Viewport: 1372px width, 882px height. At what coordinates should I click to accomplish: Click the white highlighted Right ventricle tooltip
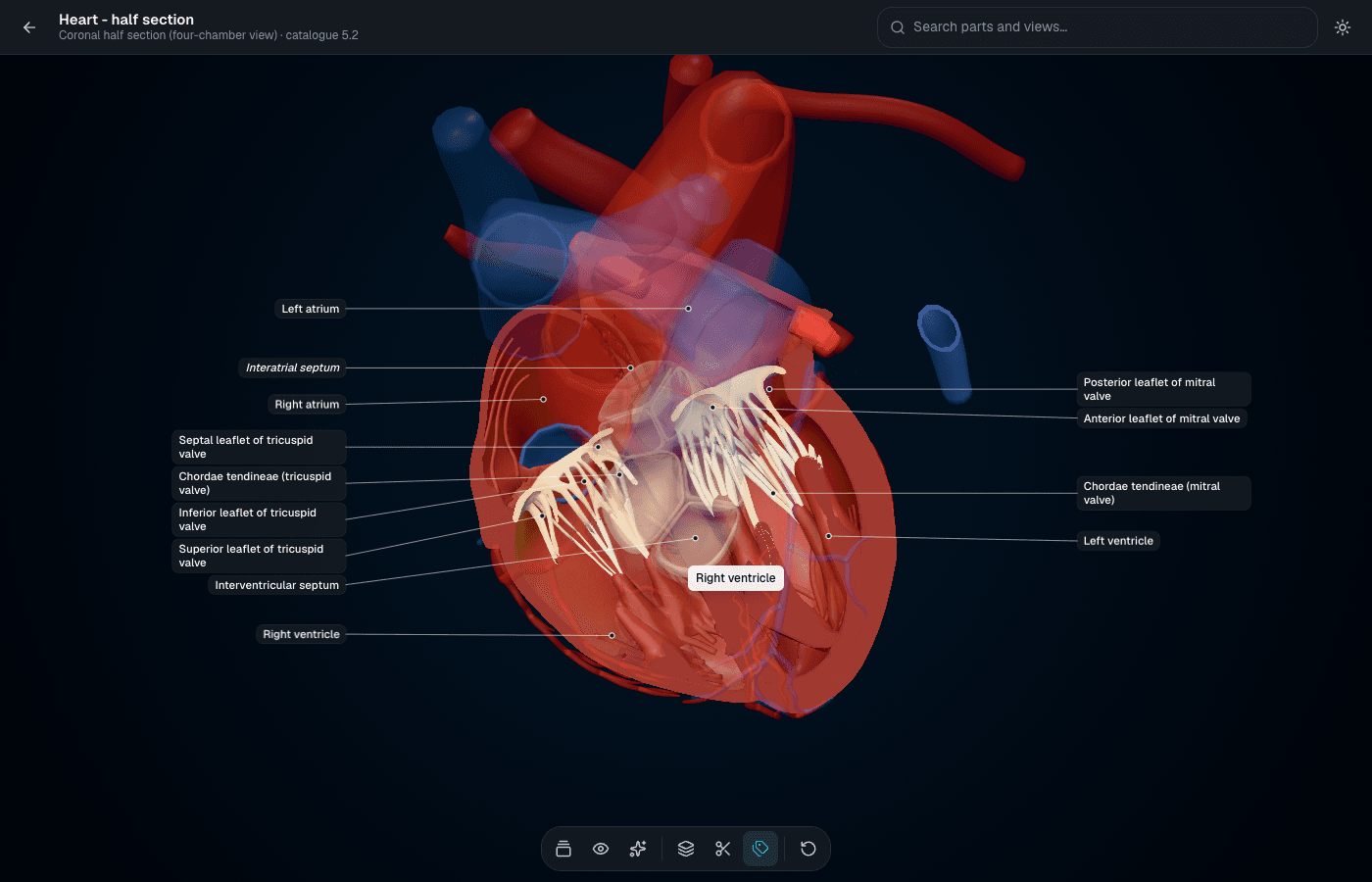coord(736,578)
